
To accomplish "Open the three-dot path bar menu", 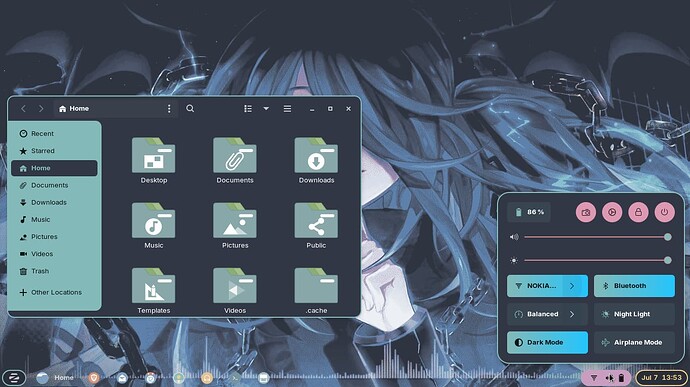I will [x=169, y=108].
